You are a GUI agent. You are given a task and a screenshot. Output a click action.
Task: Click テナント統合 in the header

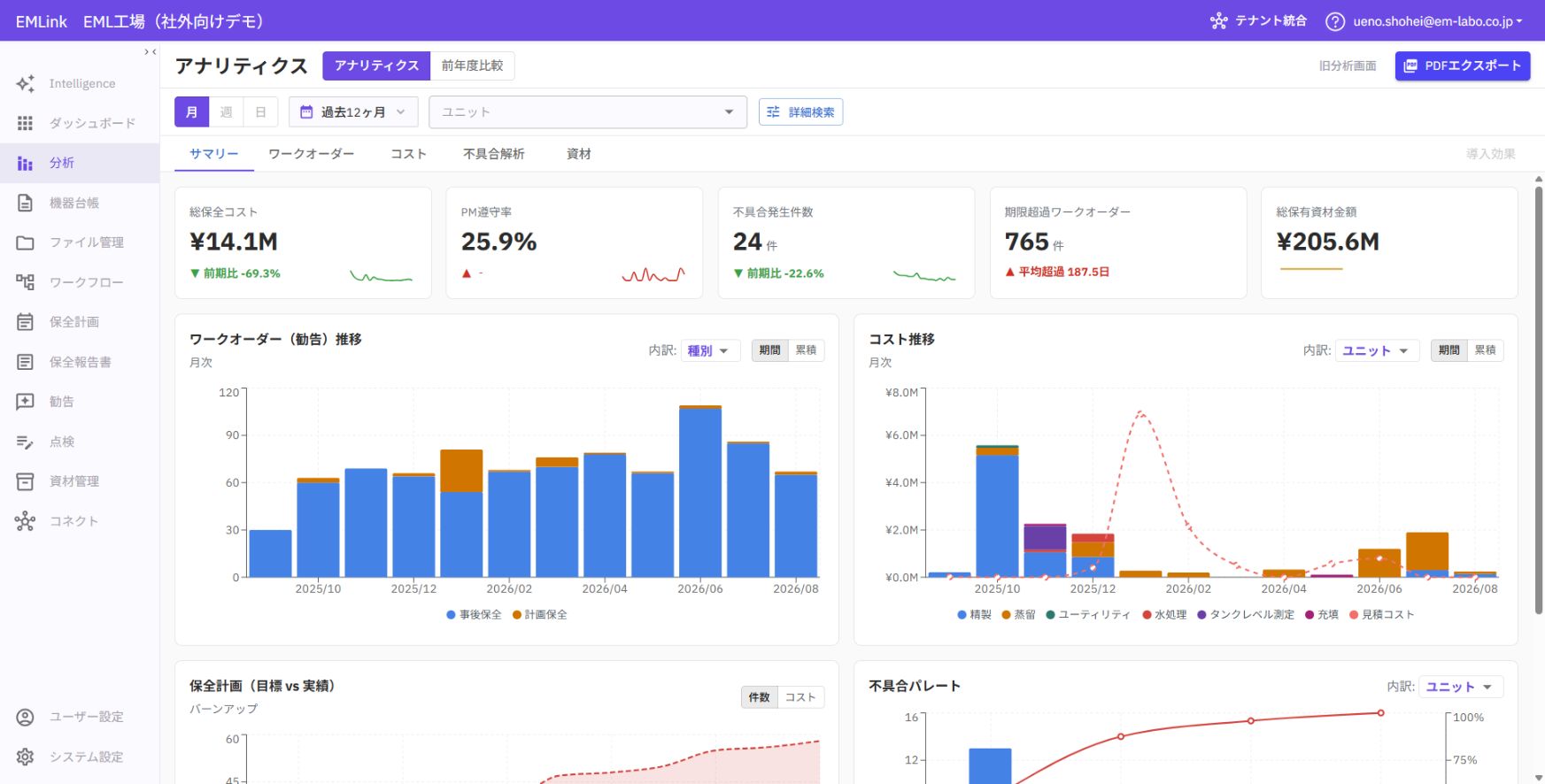(x=1258, y=21)
